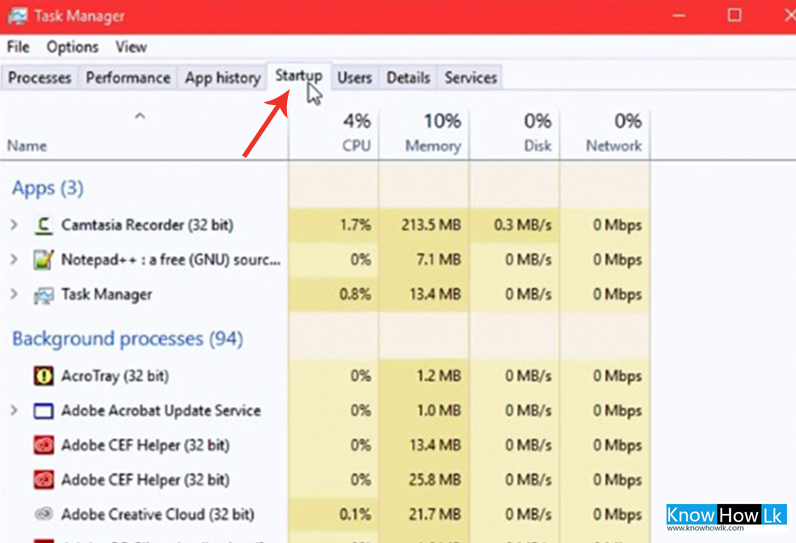Switch to the App history tab
Screen dimensions: 796x543
(222, 78)
